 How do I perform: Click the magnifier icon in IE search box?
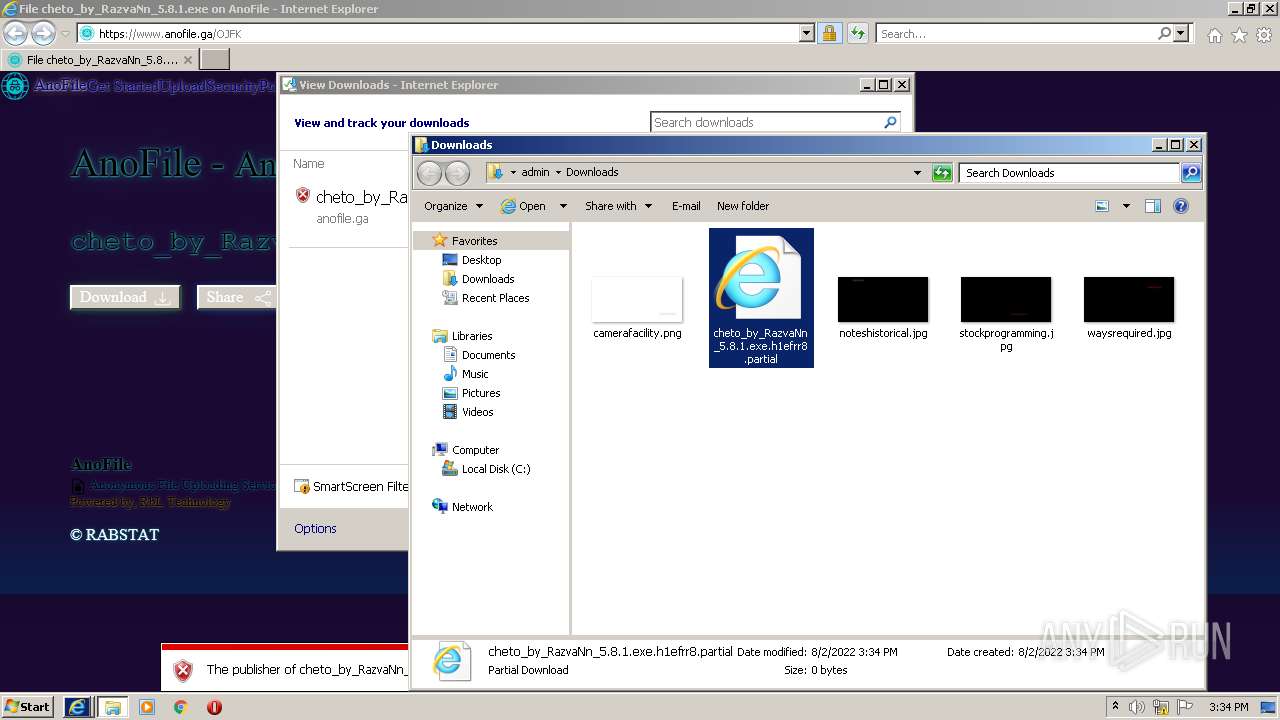point(1164,33)
